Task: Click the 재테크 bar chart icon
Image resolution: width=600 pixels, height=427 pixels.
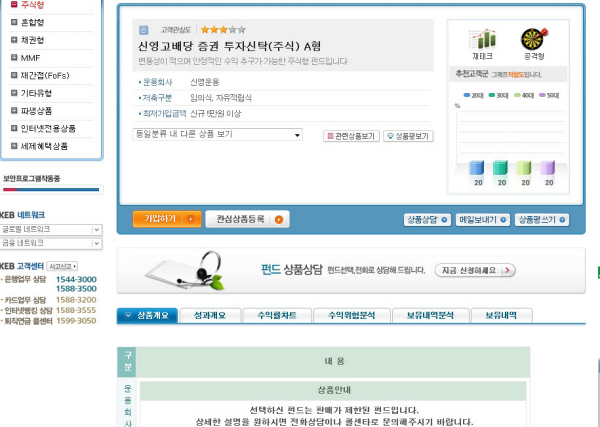Action: tap(483, 39)
